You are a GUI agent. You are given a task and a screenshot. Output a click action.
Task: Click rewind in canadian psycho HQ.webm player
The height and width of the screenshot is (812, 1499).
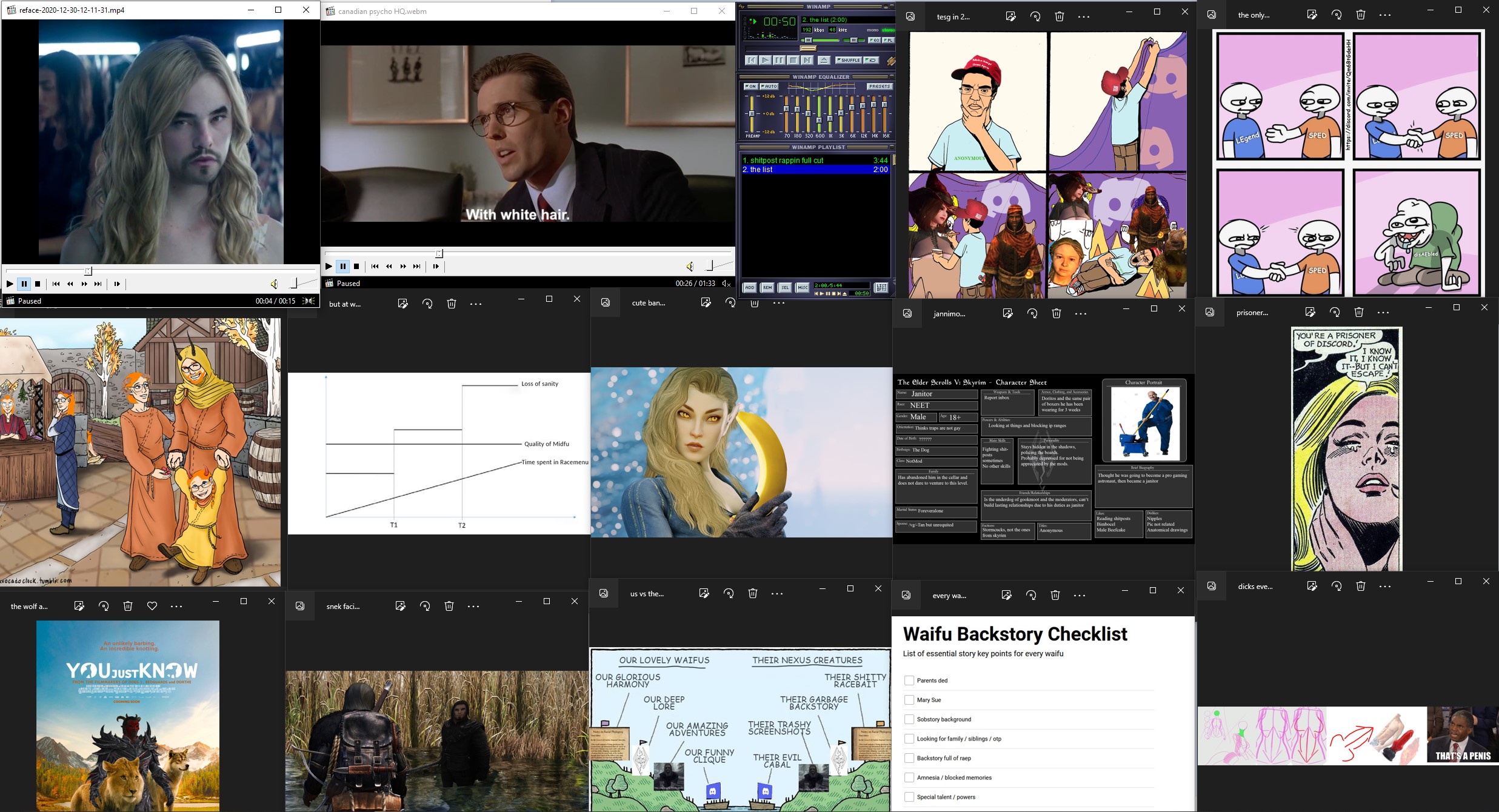389,266
